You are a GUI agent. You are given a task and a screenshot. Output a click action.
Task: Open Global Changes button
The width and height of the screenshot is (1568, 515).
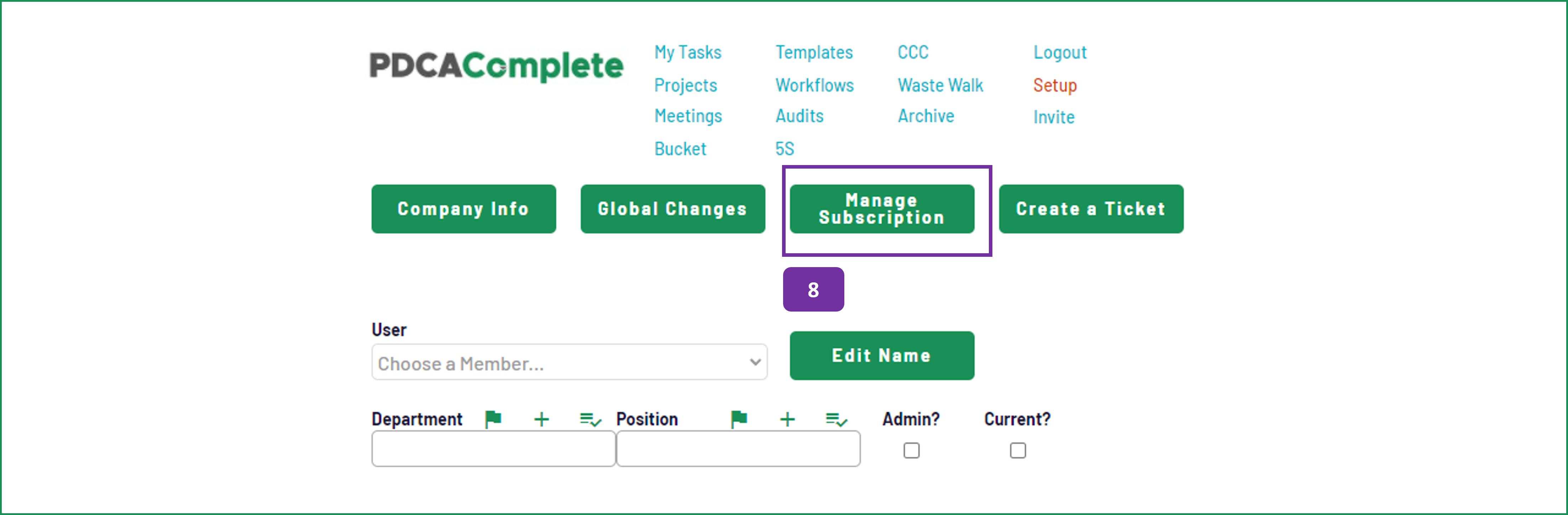click(673, 209)
